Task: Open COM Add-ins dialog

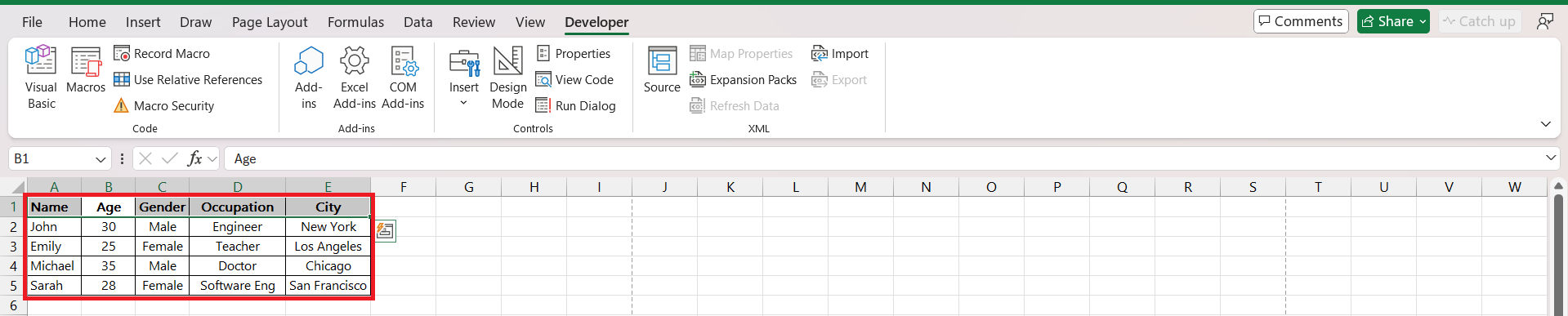Action: point(403,78)
